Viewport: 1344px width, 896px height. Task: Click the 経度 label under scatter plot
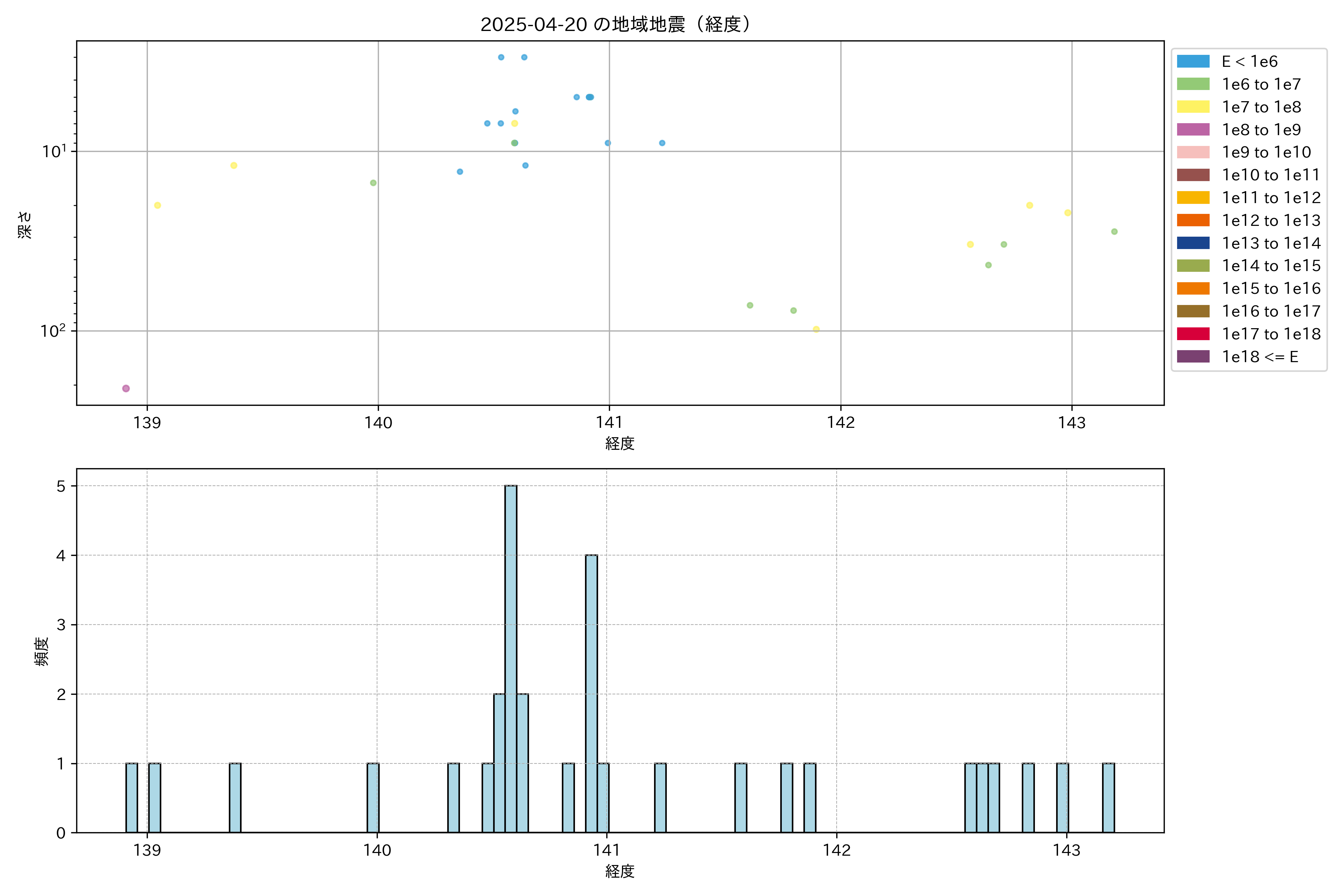[x=620, y=444]
